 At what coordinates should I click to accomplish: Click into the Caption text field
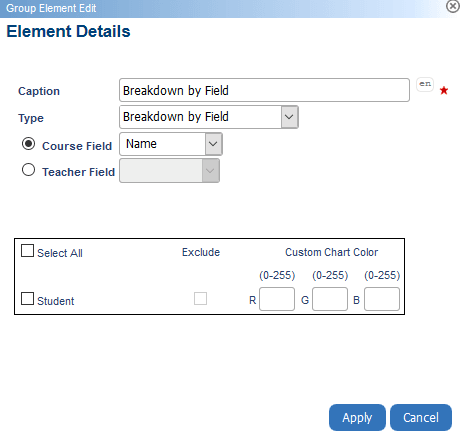coord(264,90)
